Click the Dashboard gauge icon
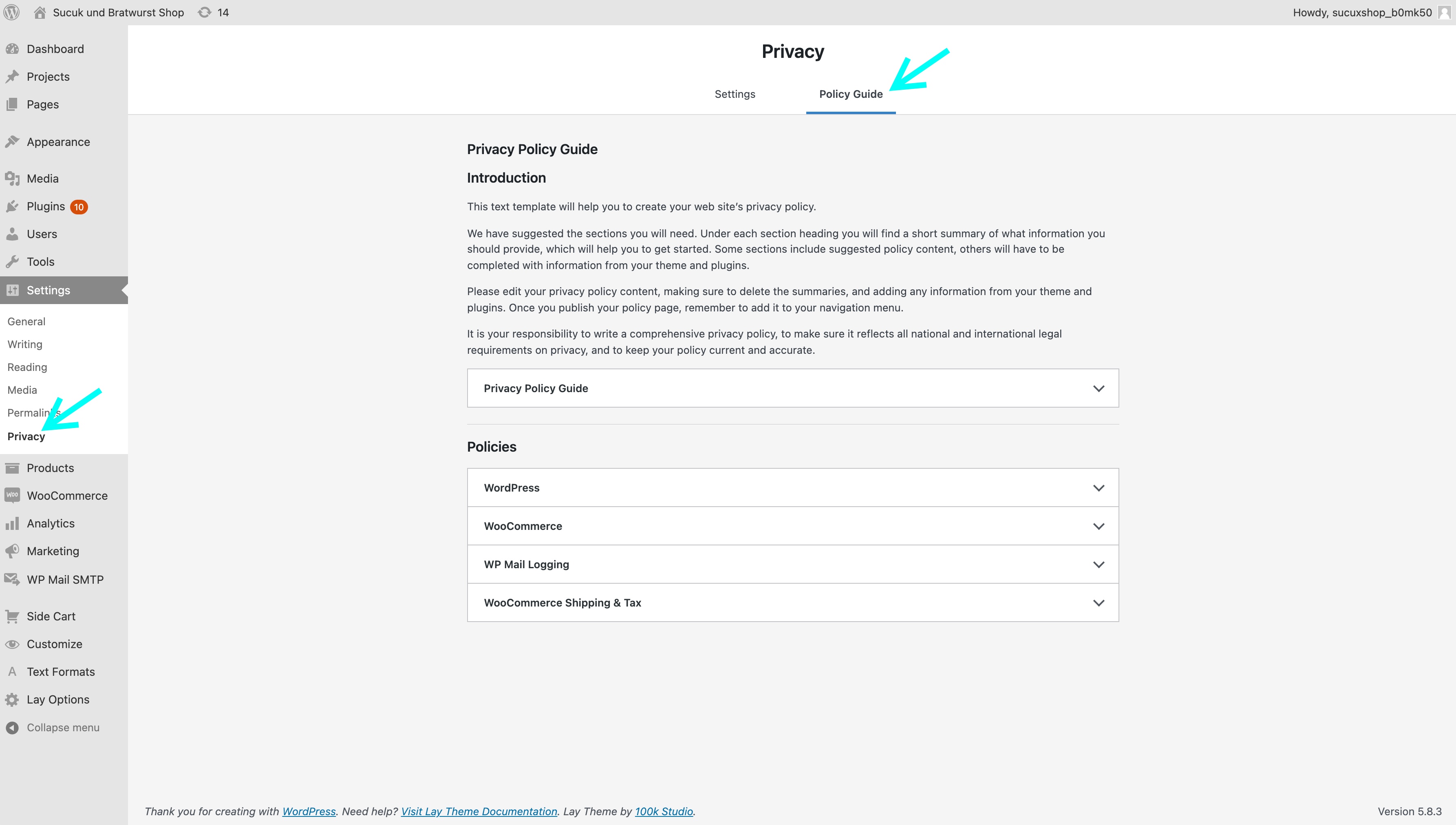 click(13, 49)
